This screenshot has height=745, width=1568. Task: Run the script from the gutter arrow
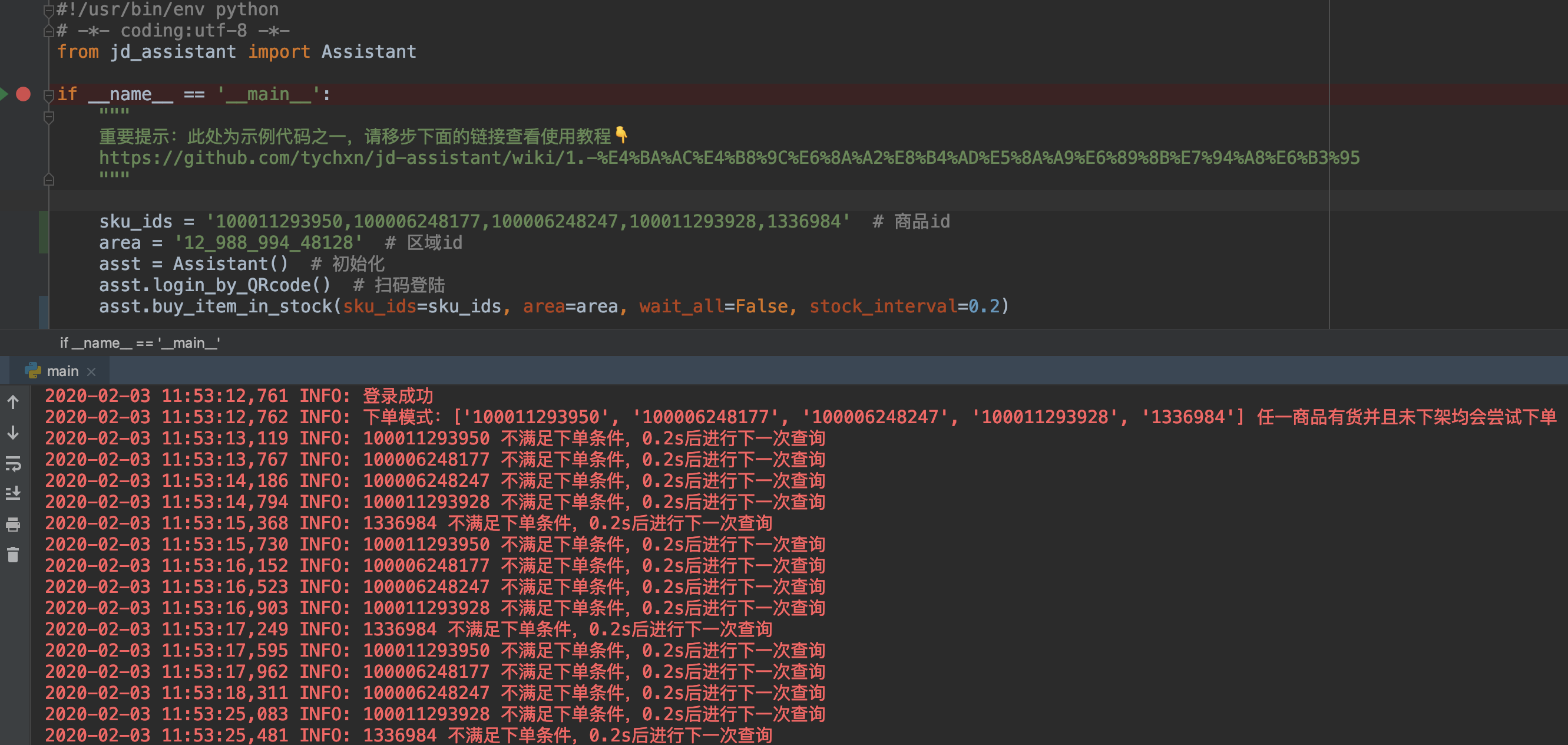tap(5, 94)
